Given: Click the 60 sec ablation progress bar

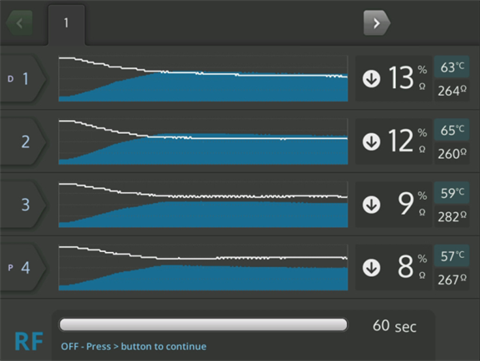Looking at the screenshot, I should (203, 325).
